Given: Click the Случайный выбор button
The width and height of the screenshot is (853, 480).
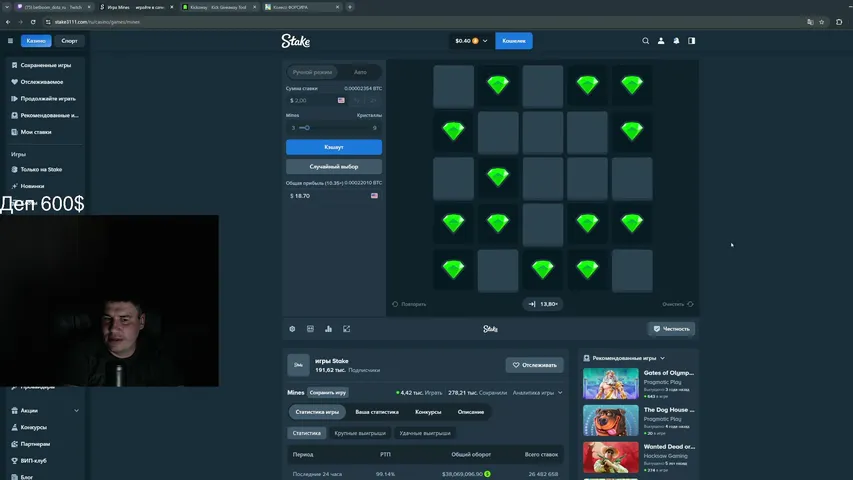Looking at the screenshot, I should [334, 167].
